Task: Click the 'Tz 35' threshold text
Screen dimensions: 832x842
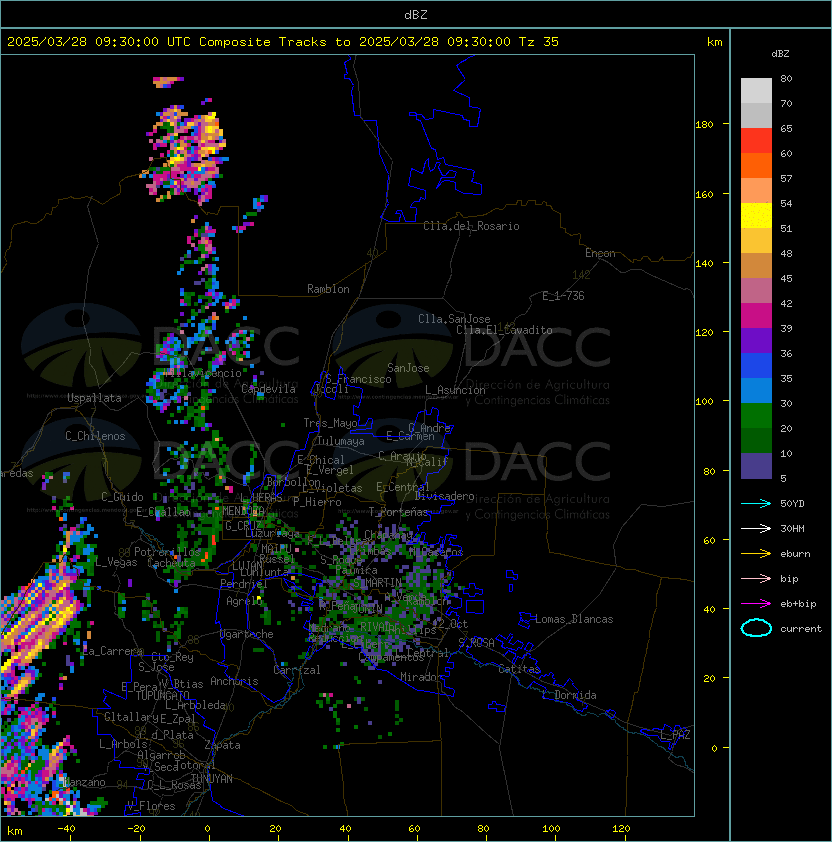Action: [539, 41]
